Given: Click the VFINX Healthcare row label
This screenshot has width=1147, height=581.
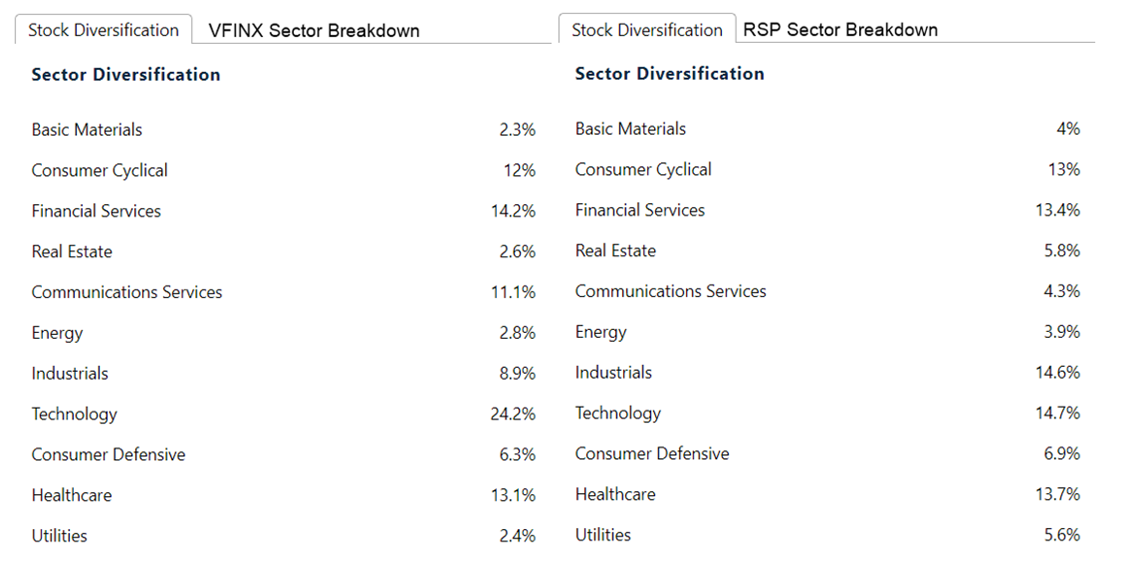Looking at the screenshot, I should [x=72, y=495].
